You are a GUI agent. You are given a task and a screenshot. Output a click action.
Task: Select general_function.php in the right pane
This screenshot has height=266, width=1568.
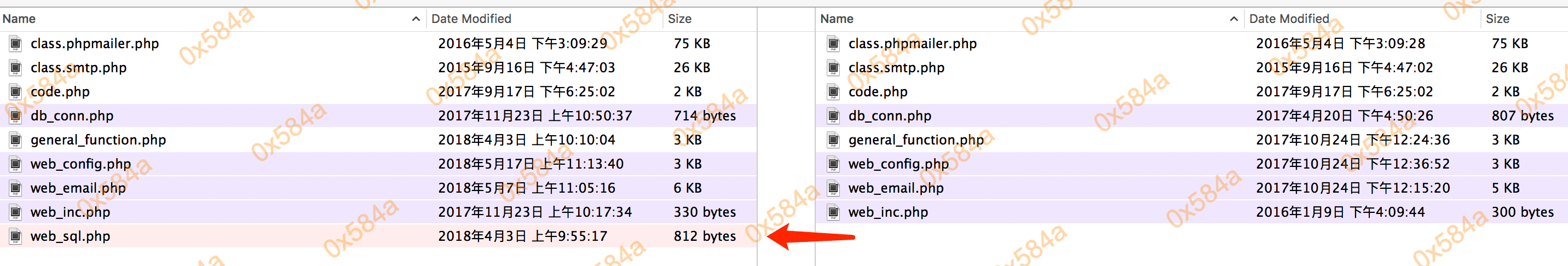915,140
